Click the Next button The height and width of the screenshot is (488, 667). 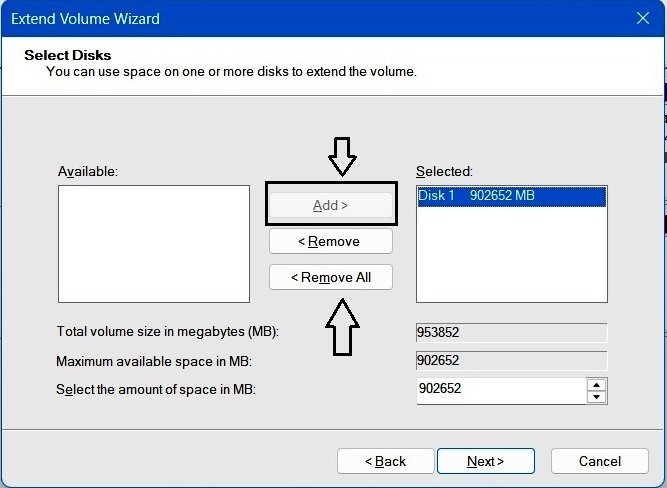[x=486, y=461]
